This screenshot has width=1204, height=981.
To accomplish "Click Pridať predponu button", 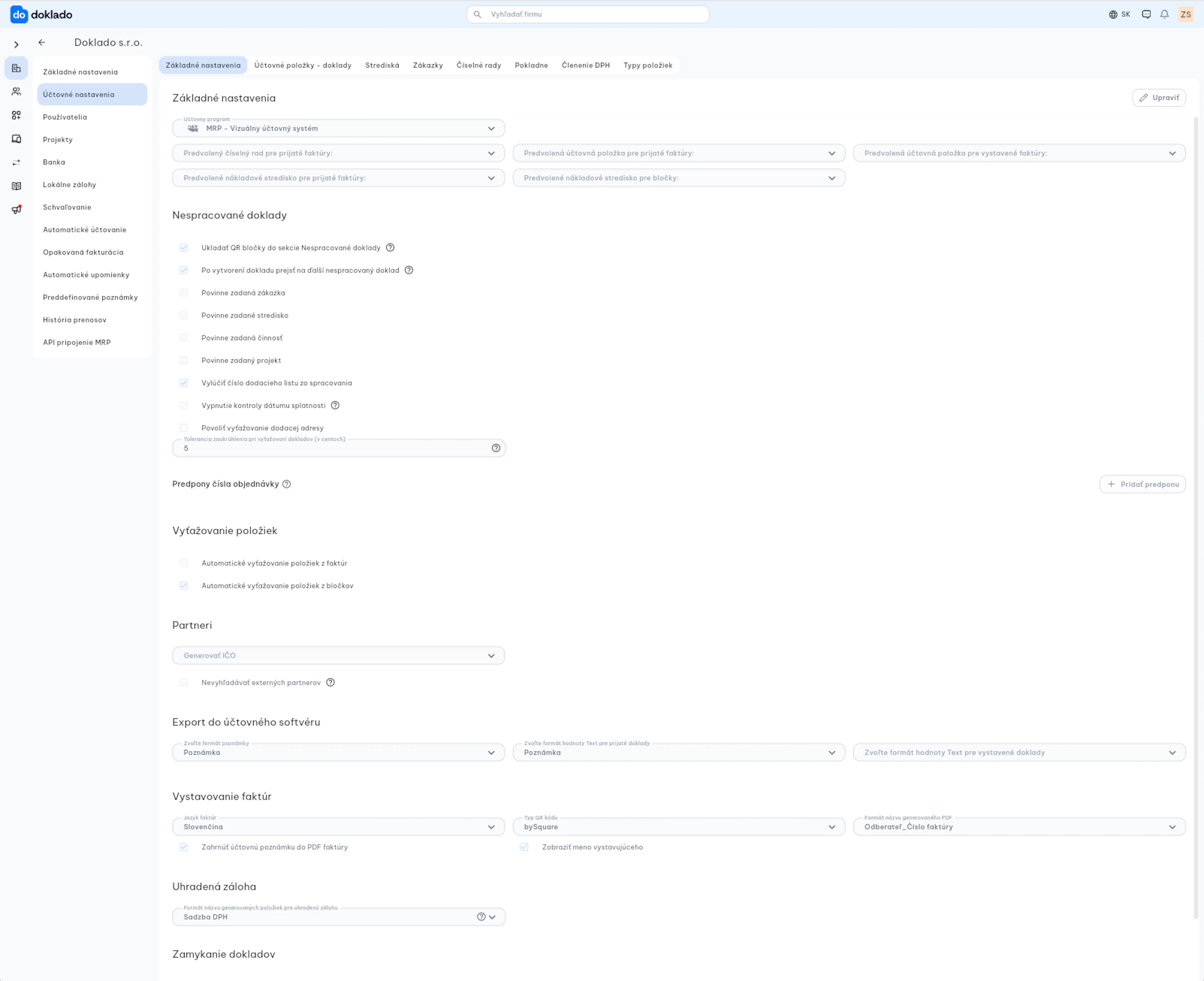I will (x=1143, y=484).
